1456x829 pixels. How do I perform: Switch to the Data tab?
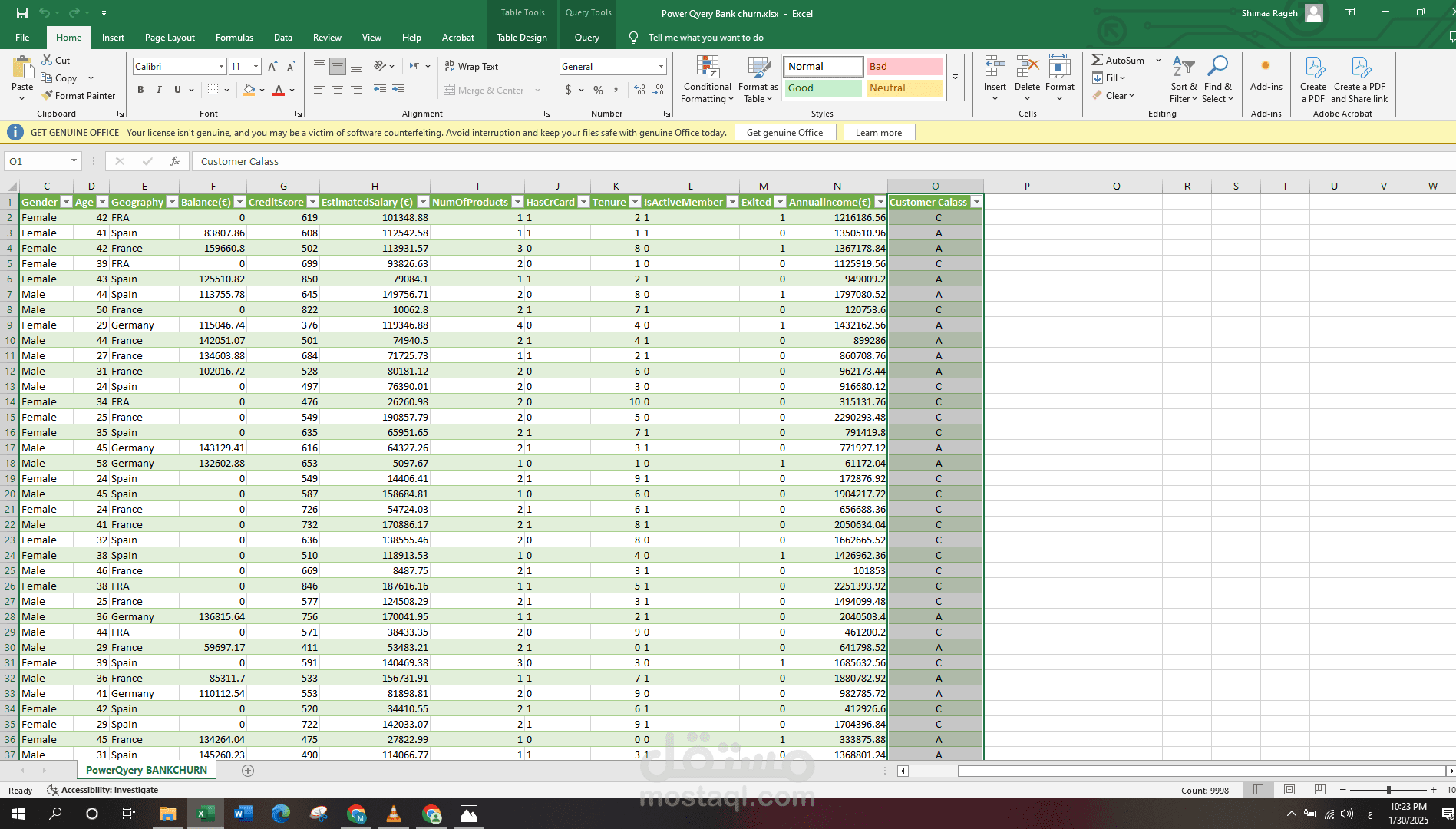click(x=283, y=37)
